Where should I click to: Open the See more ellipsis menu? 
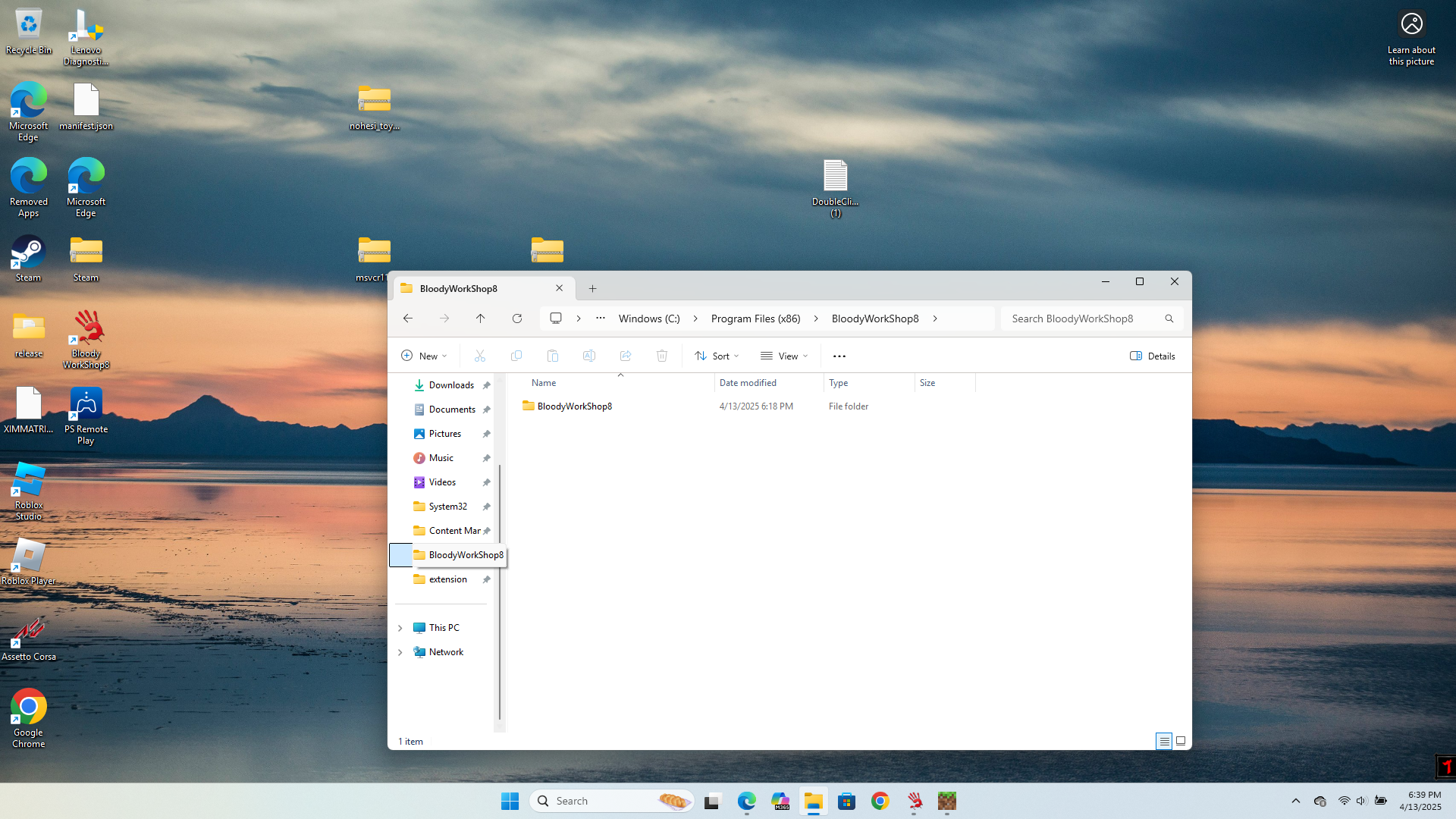pyautogui.click(x=839, y=356)
